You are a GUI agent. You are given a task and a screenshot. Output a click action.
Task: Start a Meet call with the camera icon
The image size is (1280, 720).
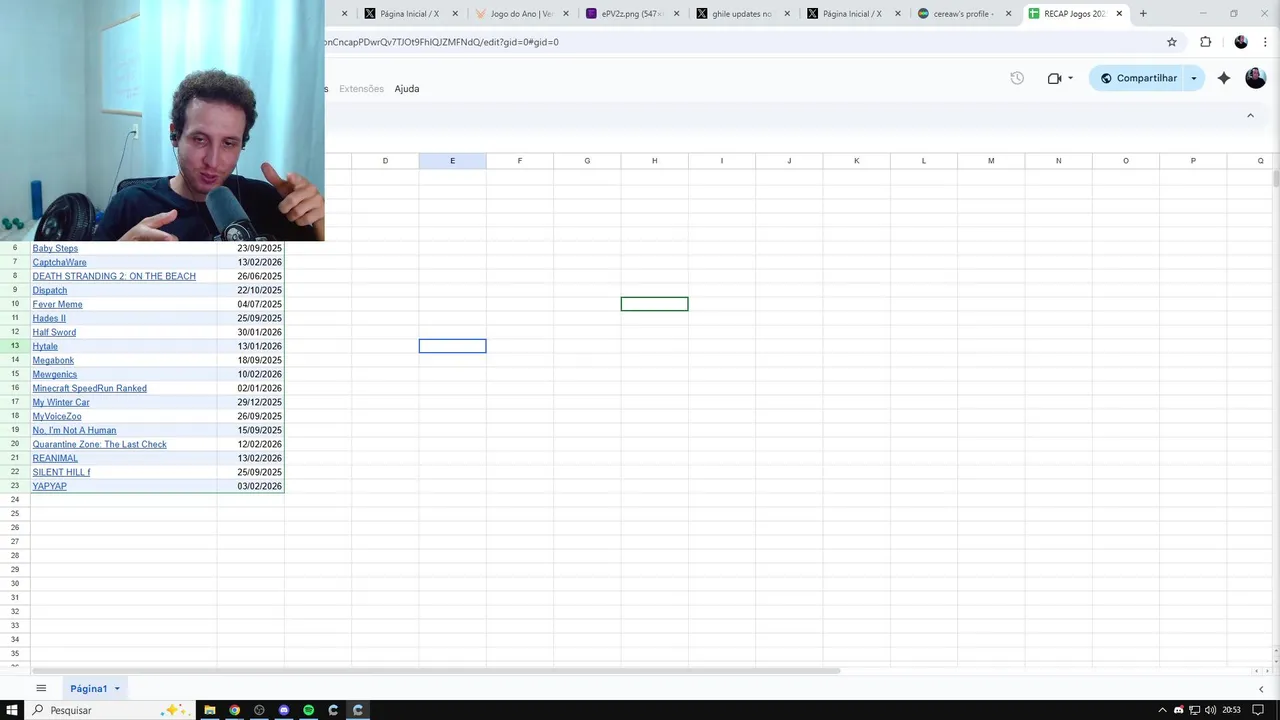coord(1054,78)
